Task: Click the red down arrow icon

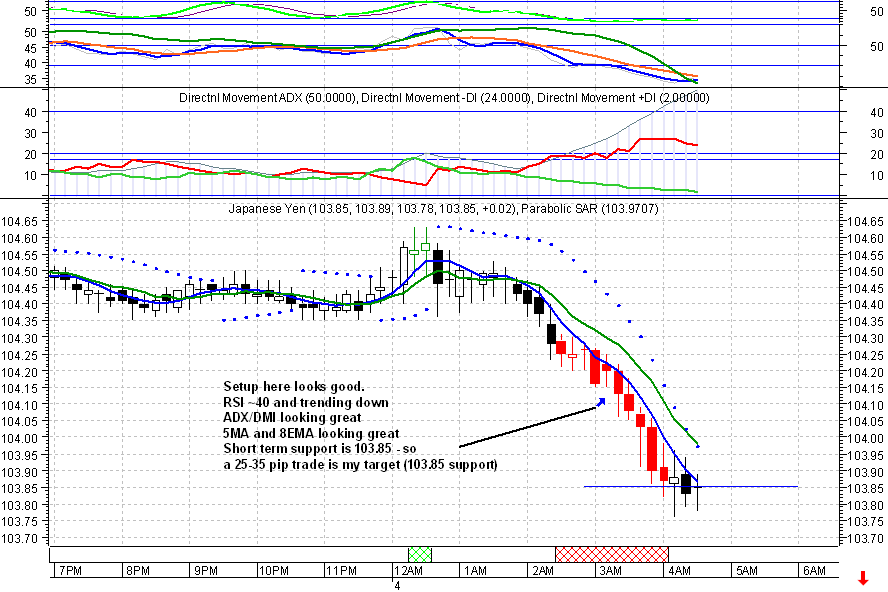Action: (863, 578)
